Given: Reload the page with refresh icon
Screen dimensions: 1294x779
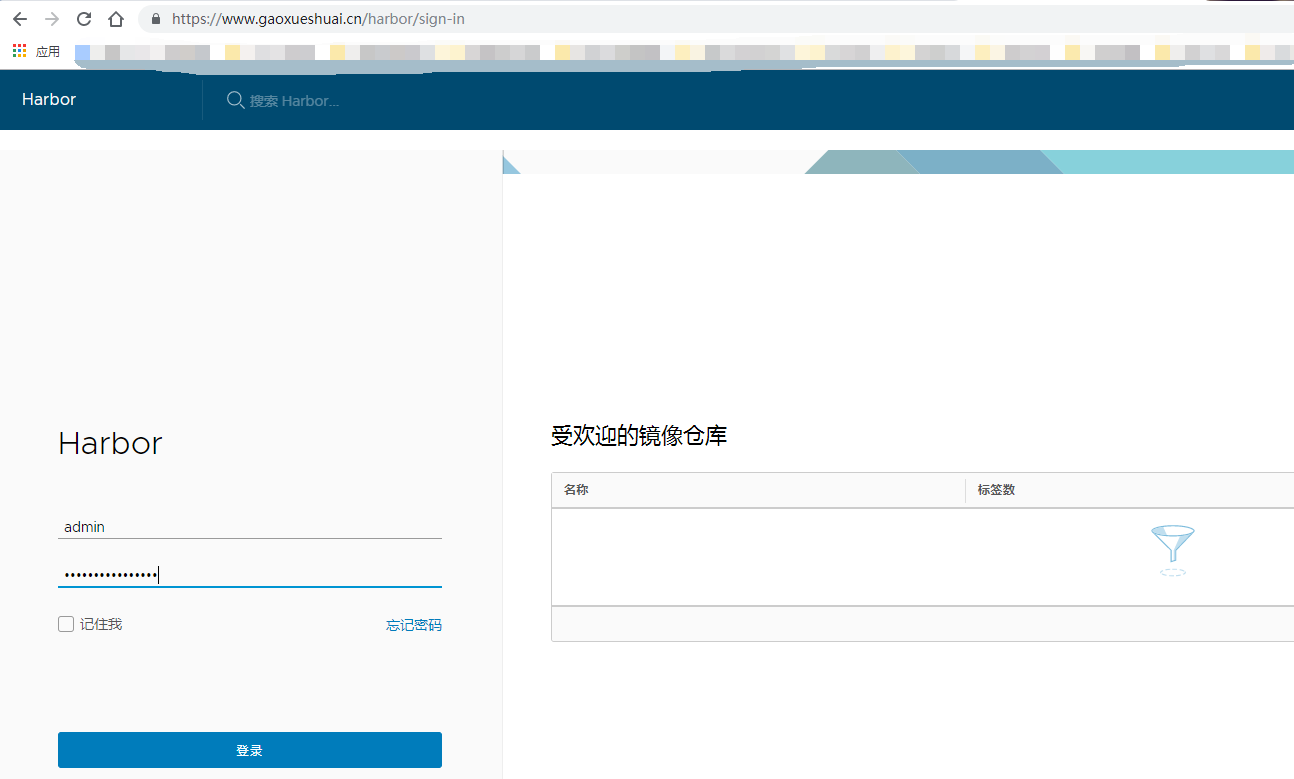Looking at the screenshot, I should [84, 19].
